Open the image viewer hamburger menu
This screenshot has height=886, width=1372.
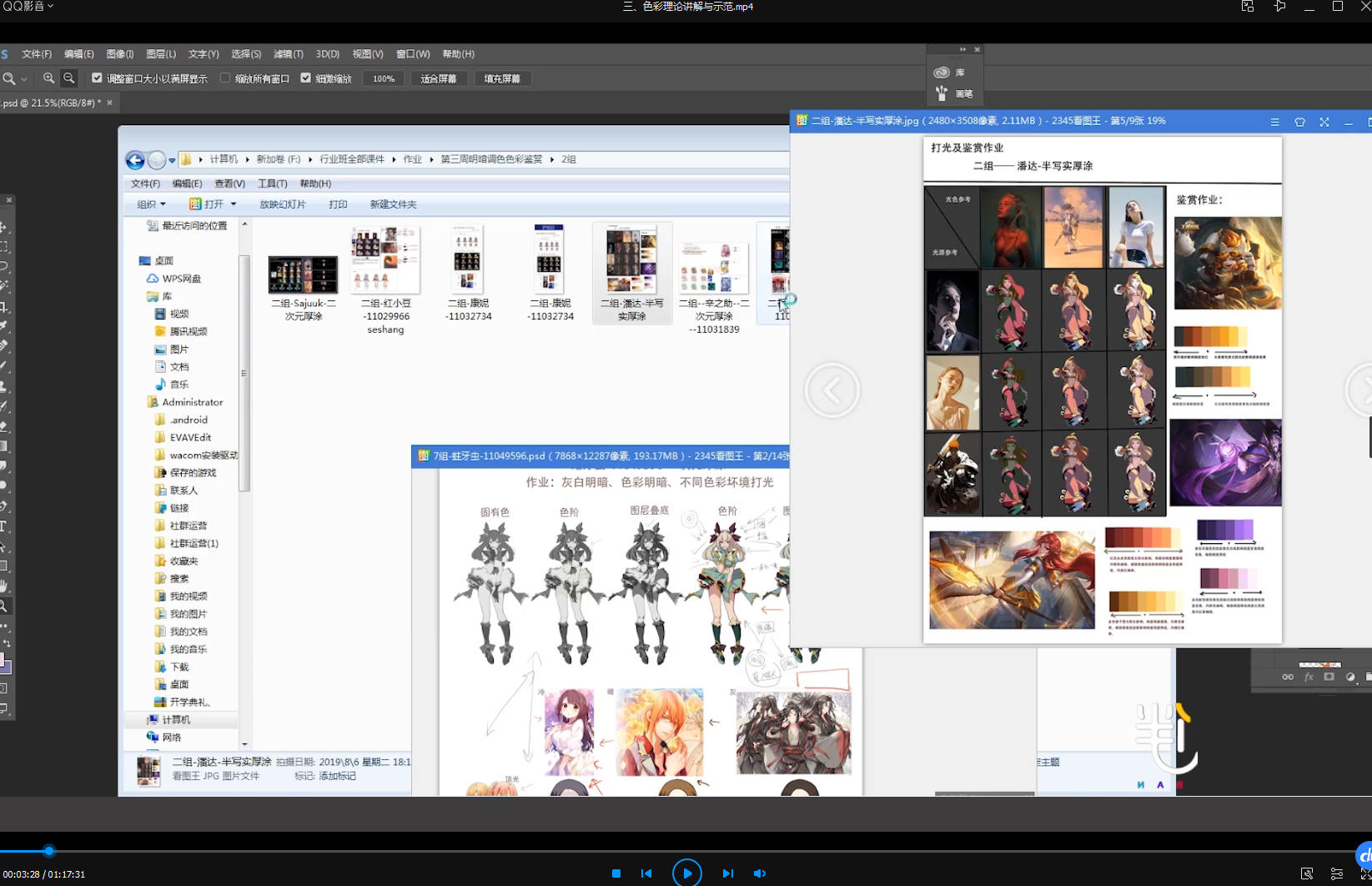[x=1274, y=122]
